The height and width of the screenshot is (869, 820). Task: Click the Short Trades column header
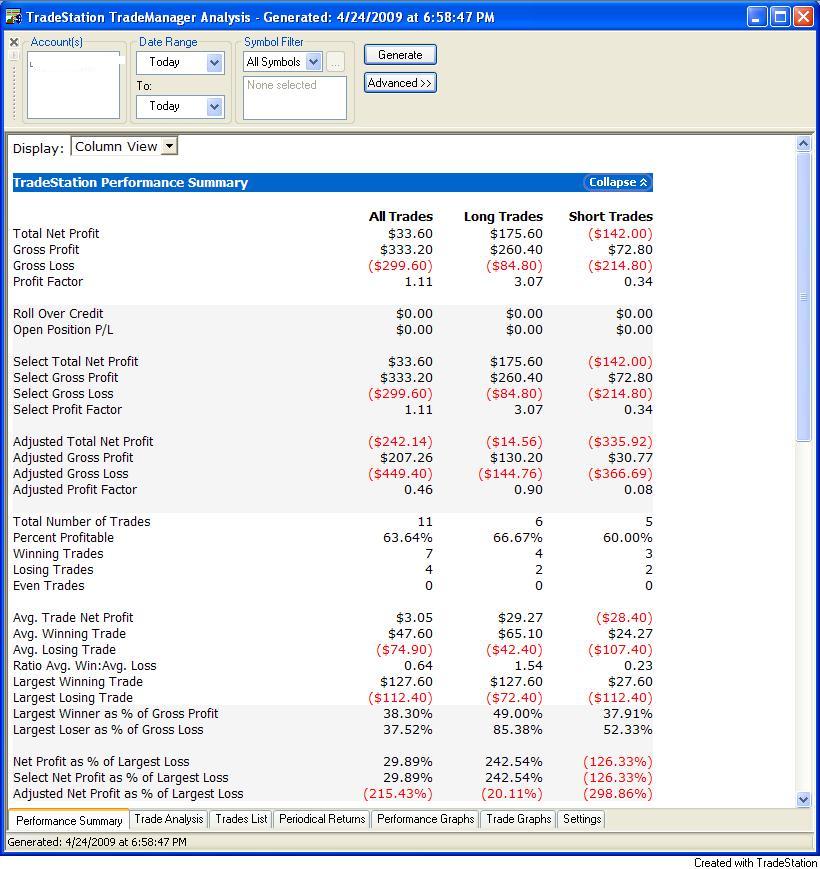point(611,217)
